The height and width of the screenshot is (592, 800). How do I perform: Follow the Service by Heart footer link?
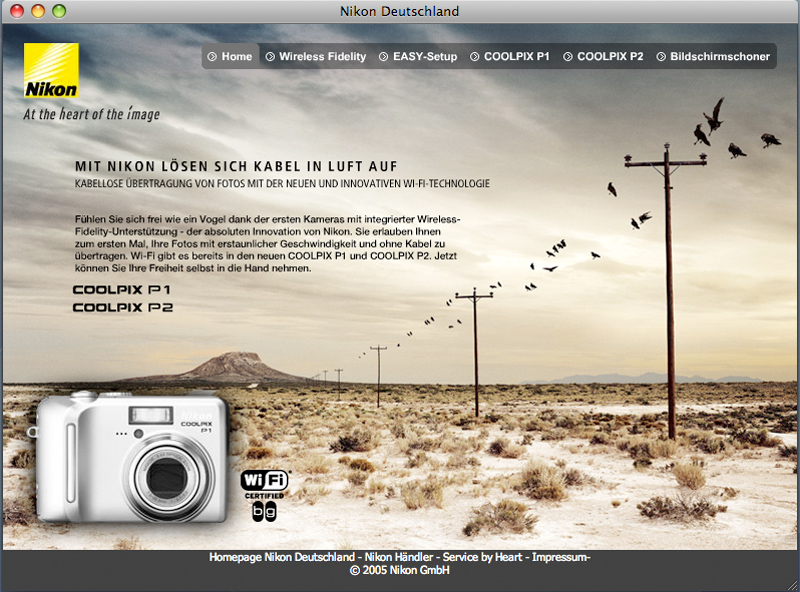pos(482,557)
